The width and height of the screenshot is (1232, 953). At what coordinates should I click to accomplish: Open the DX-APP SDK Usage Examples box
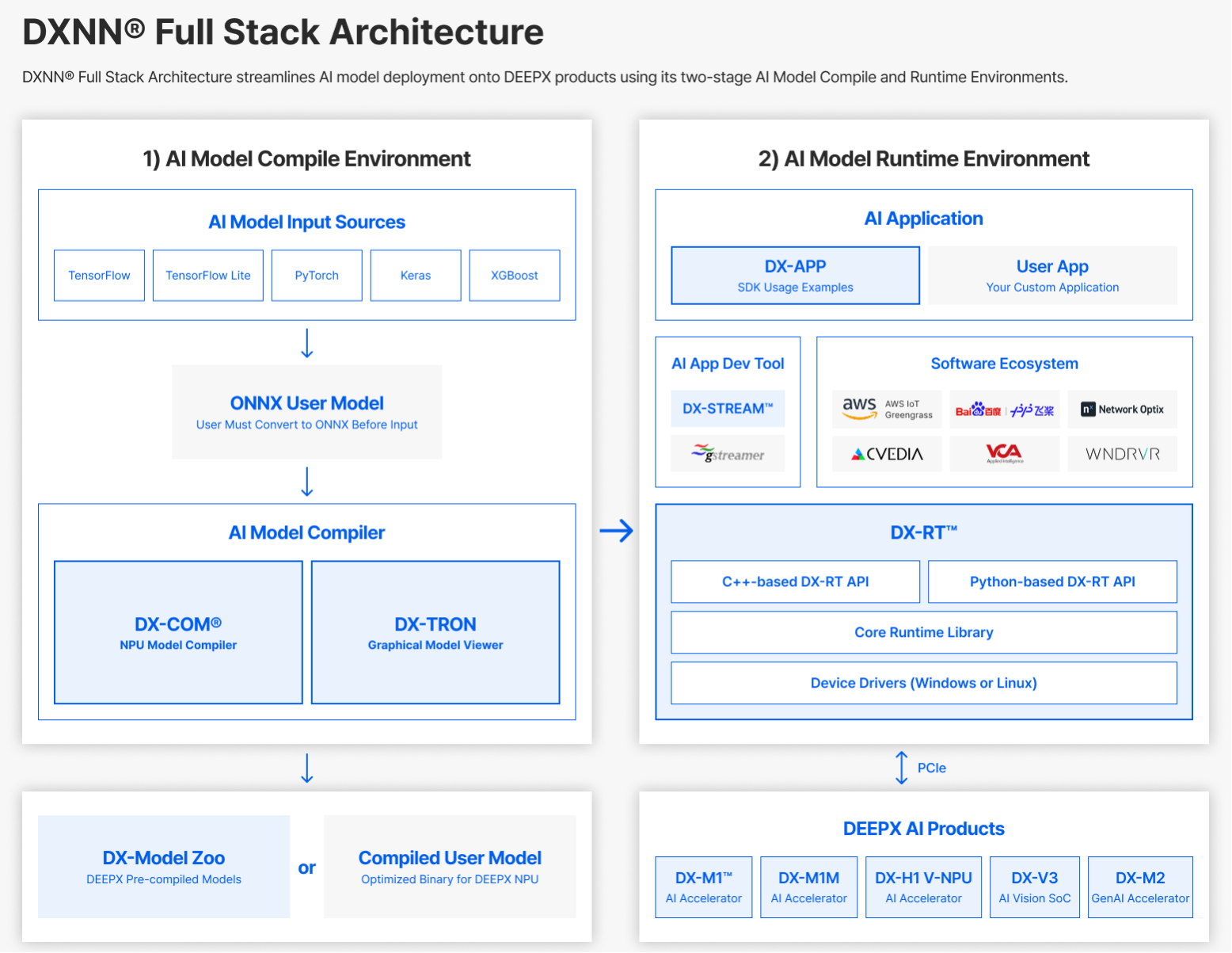(x=795, y=276)
